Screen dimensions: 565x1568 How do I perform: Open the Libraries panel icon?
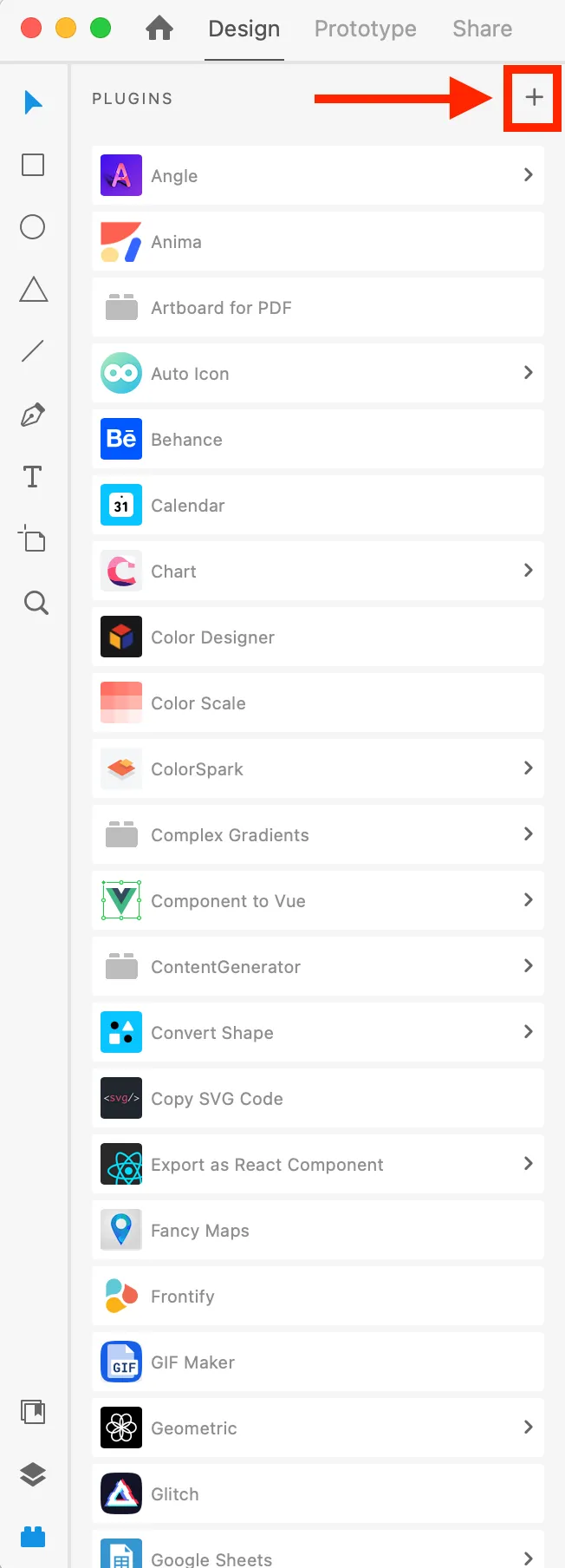pos(33,1412)
